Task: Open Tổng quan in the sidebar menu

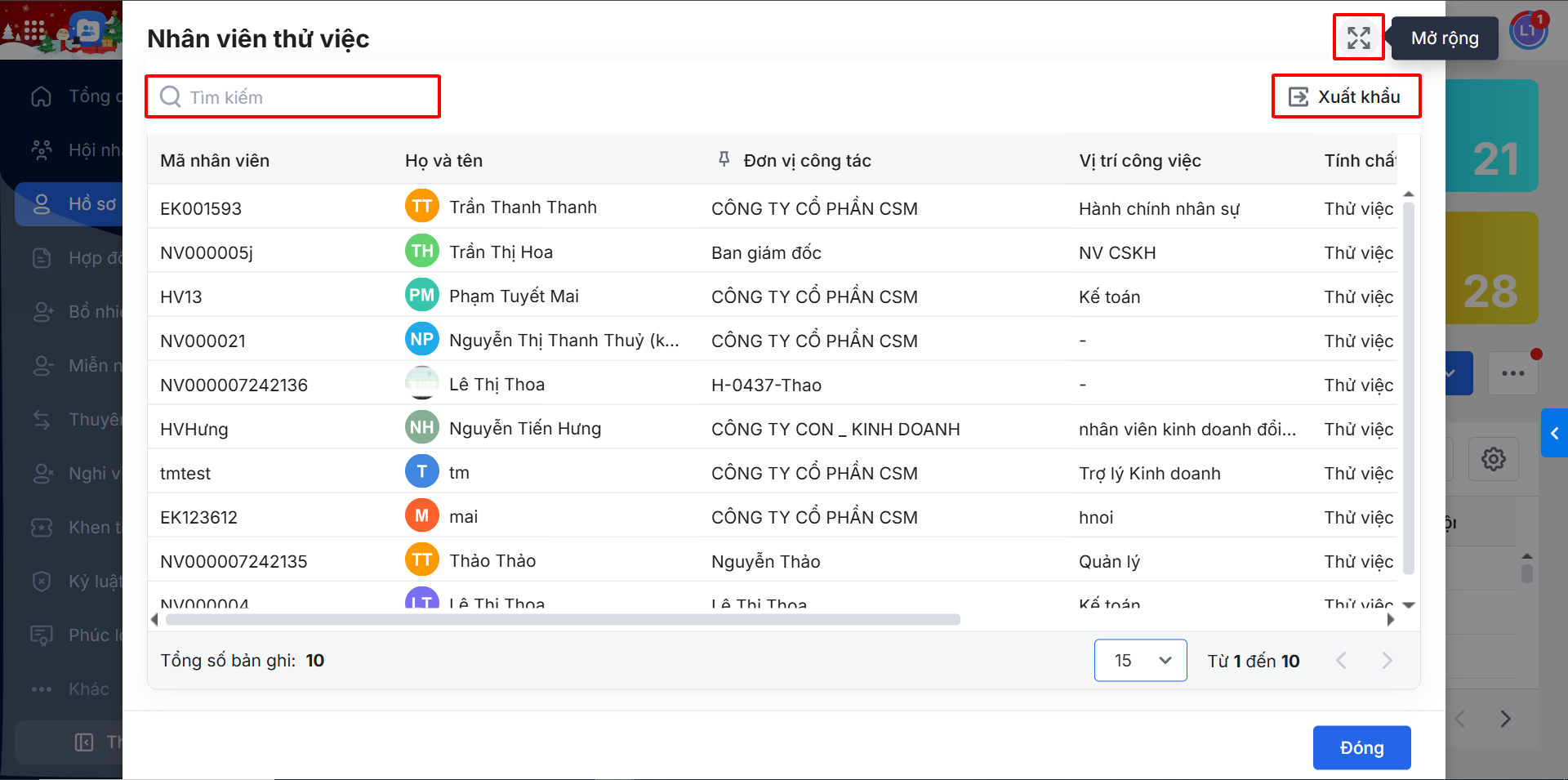Action: [69, 96]
